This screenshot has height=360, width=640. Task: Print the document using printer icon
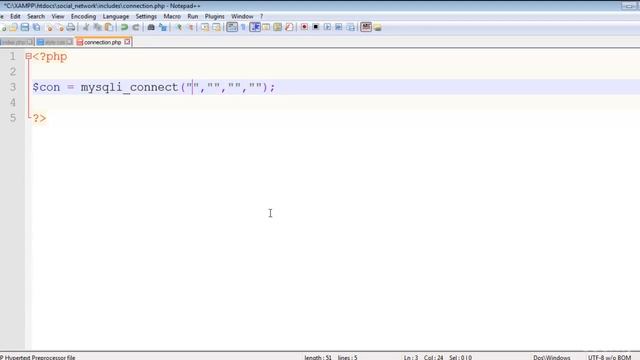[x=71, y=27]
